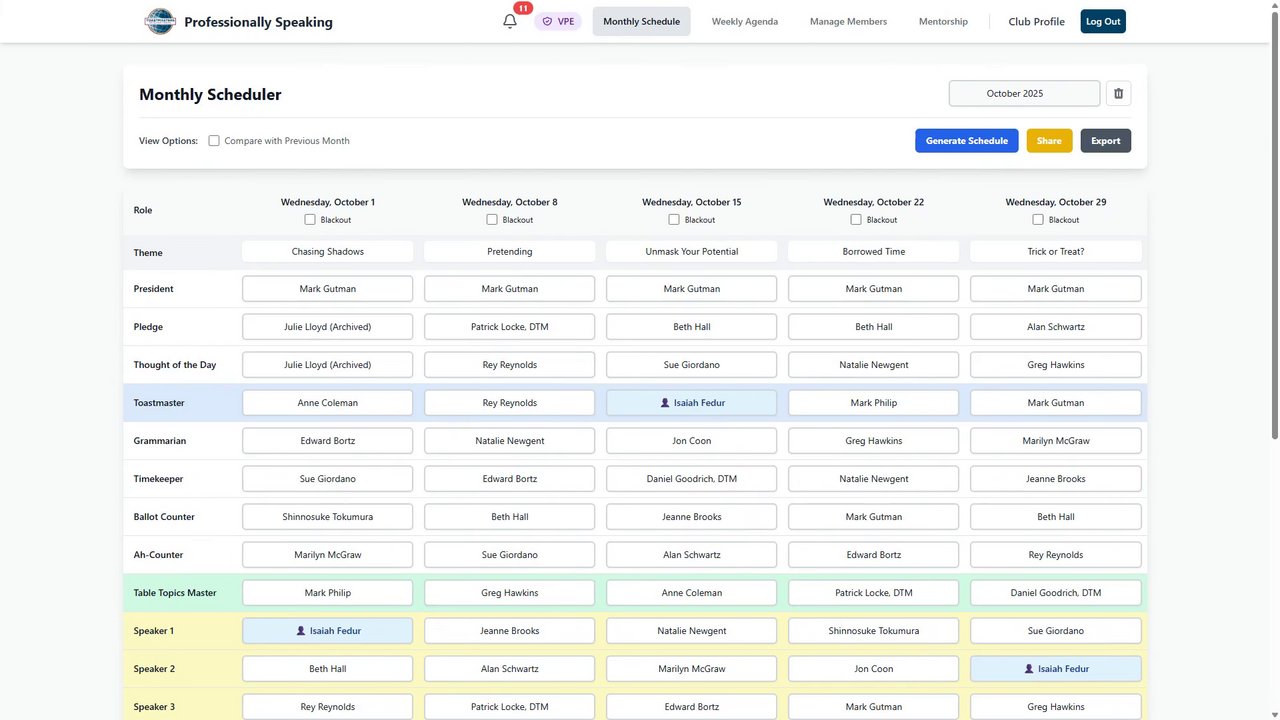Select October 15 Timekeeper cell Daniel Goodrich, DTM

tap(692, 479)
